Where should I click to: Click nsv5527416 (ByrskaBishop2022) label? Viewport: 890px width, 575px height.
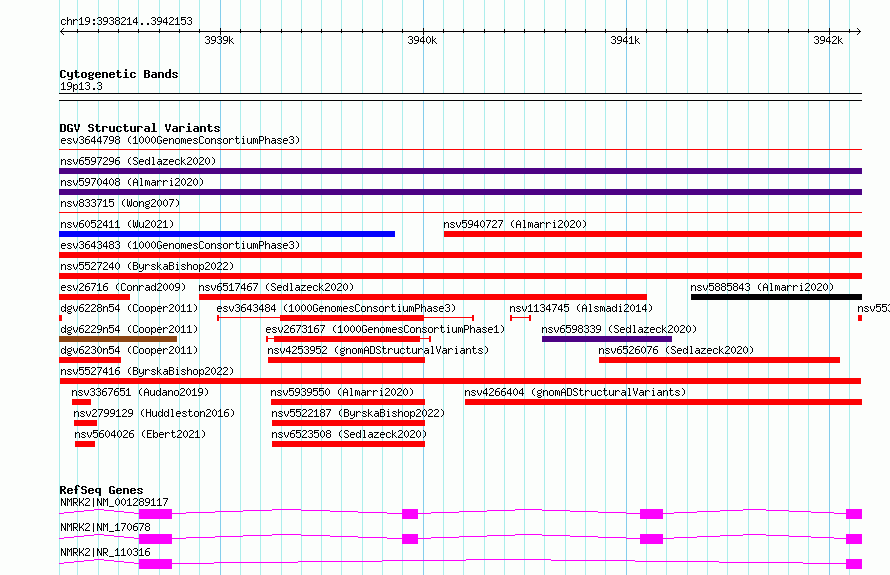[x=147, y=371]
